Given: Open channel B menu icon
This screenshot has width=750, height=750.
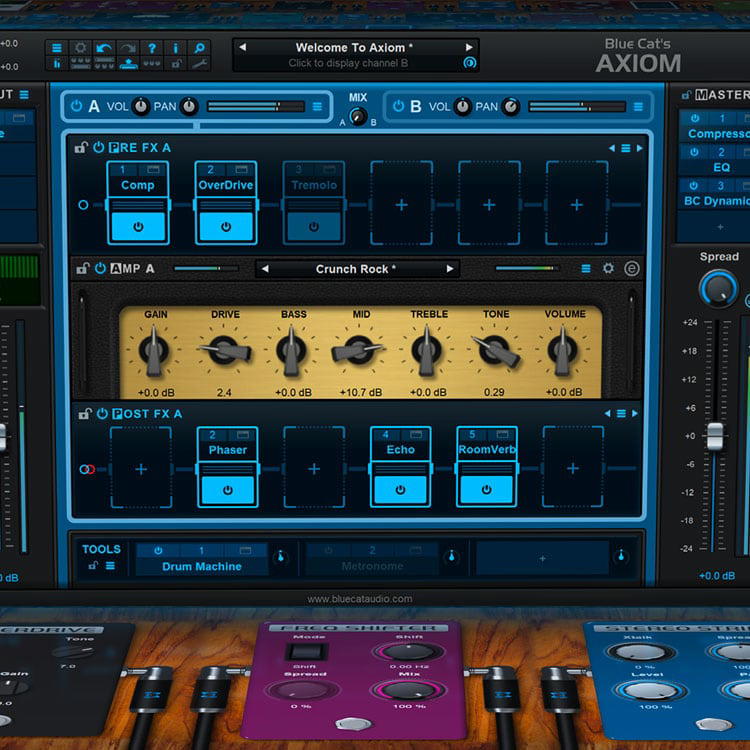Looking at the screenshot, I should 638,107.
